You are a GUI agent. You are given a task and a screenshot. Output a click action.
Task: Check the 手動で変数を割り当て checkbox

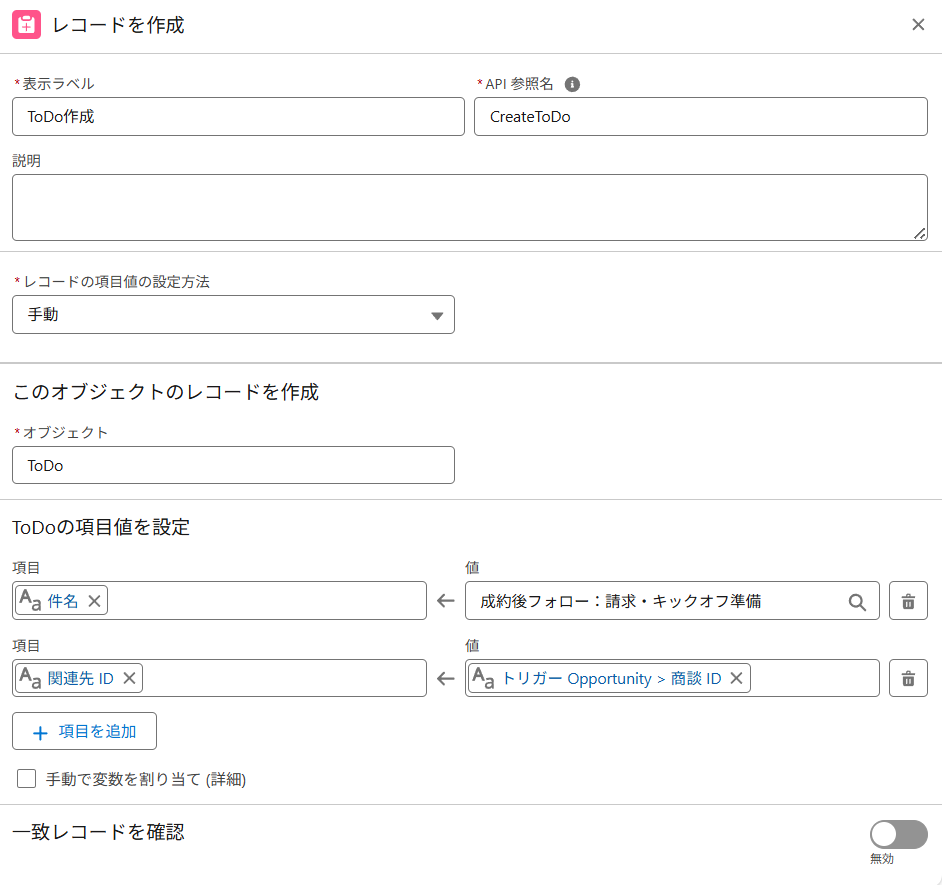26,778
